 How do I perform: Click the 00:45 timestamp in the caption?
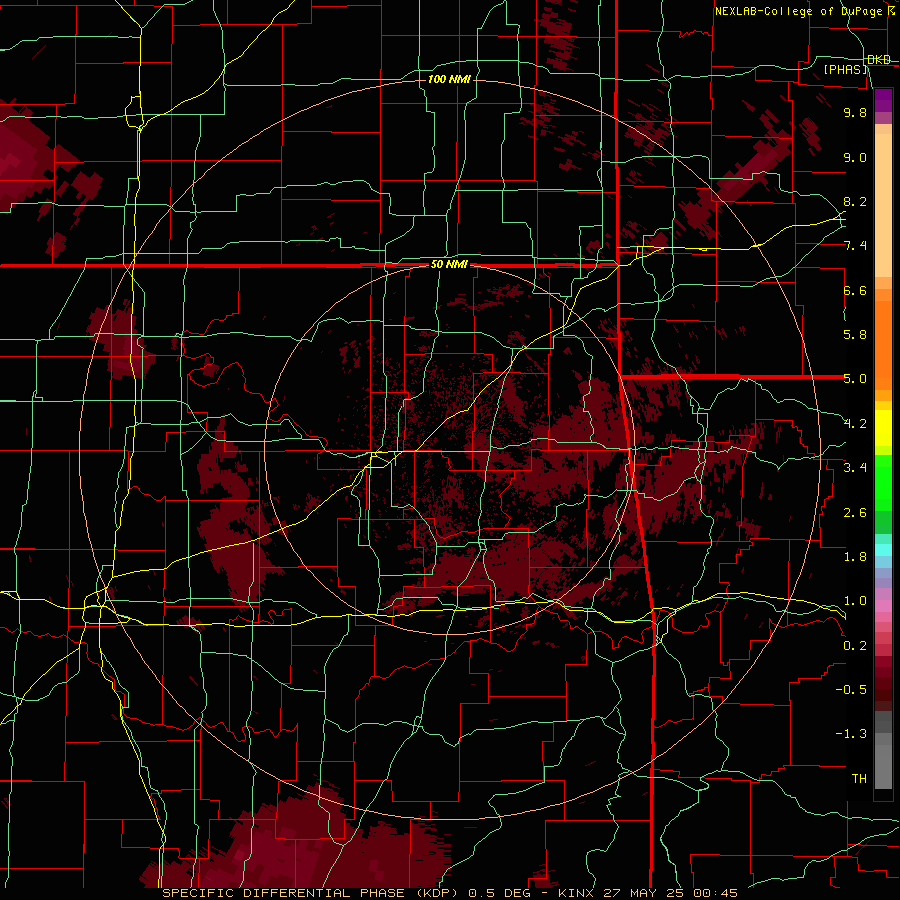[715, 893]
